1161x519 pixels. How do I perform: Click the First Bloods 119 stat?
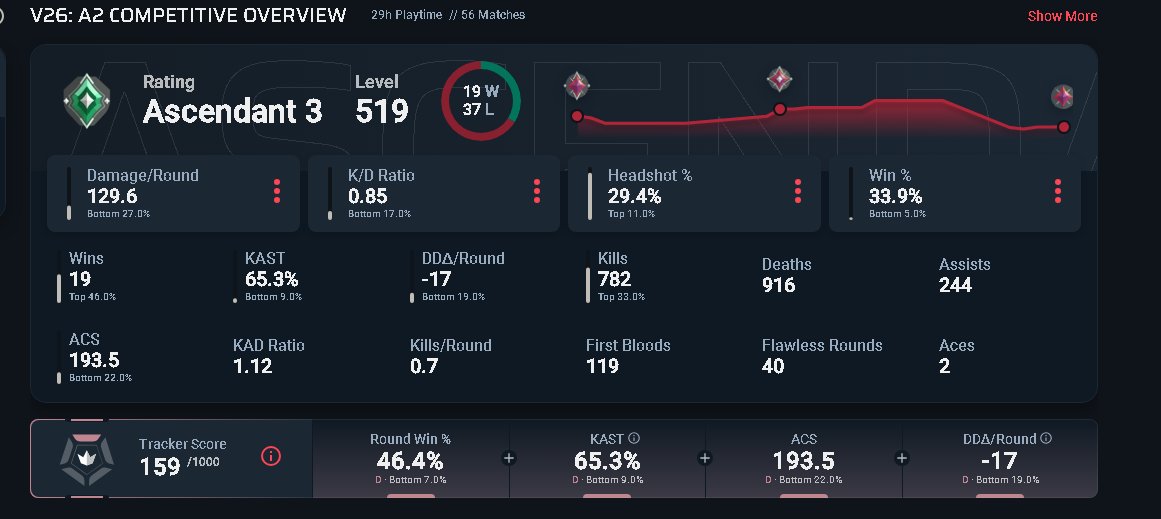tap(628, 356)
